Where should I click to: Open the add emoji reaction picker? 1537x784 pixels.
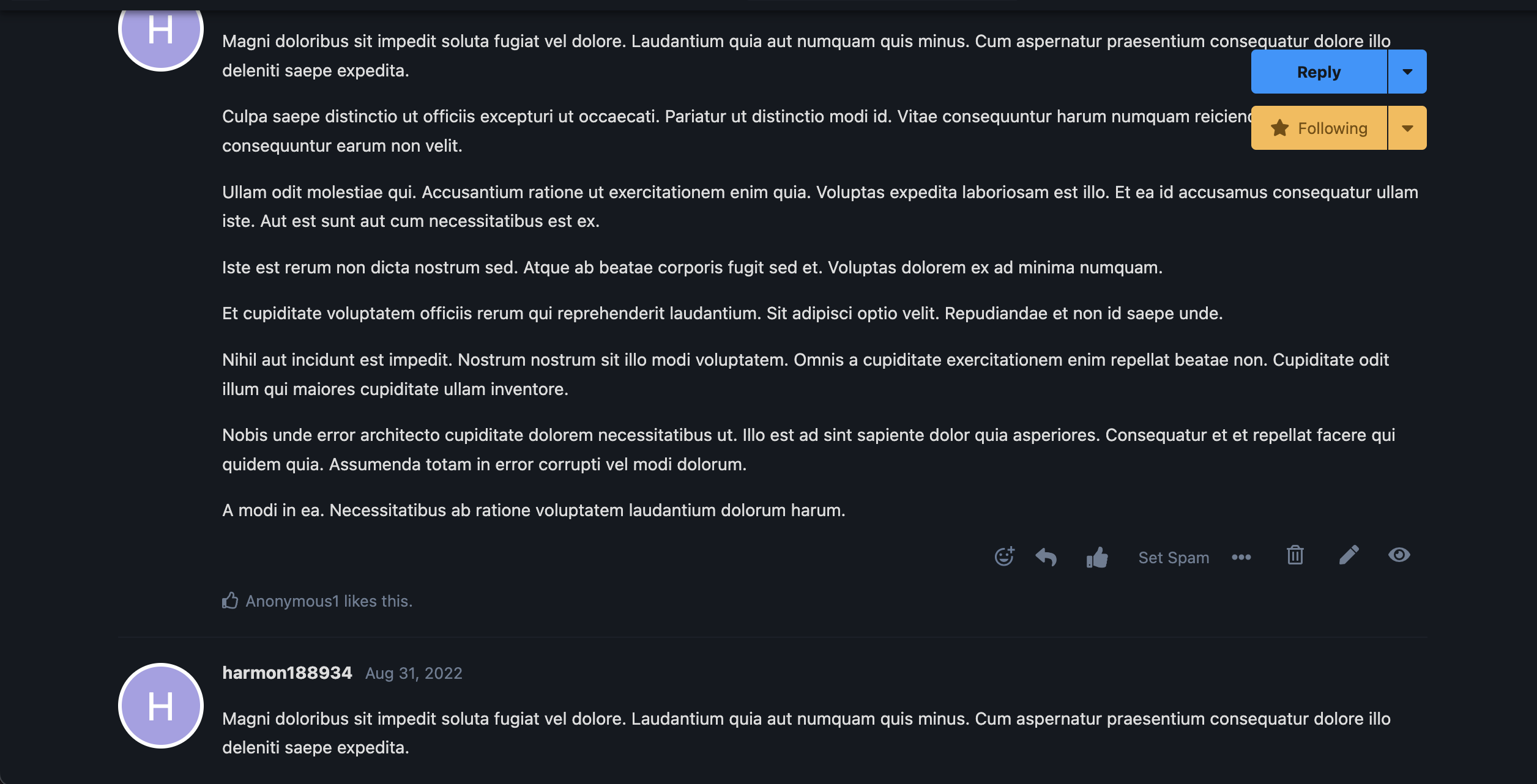[x=1004, y=557]
